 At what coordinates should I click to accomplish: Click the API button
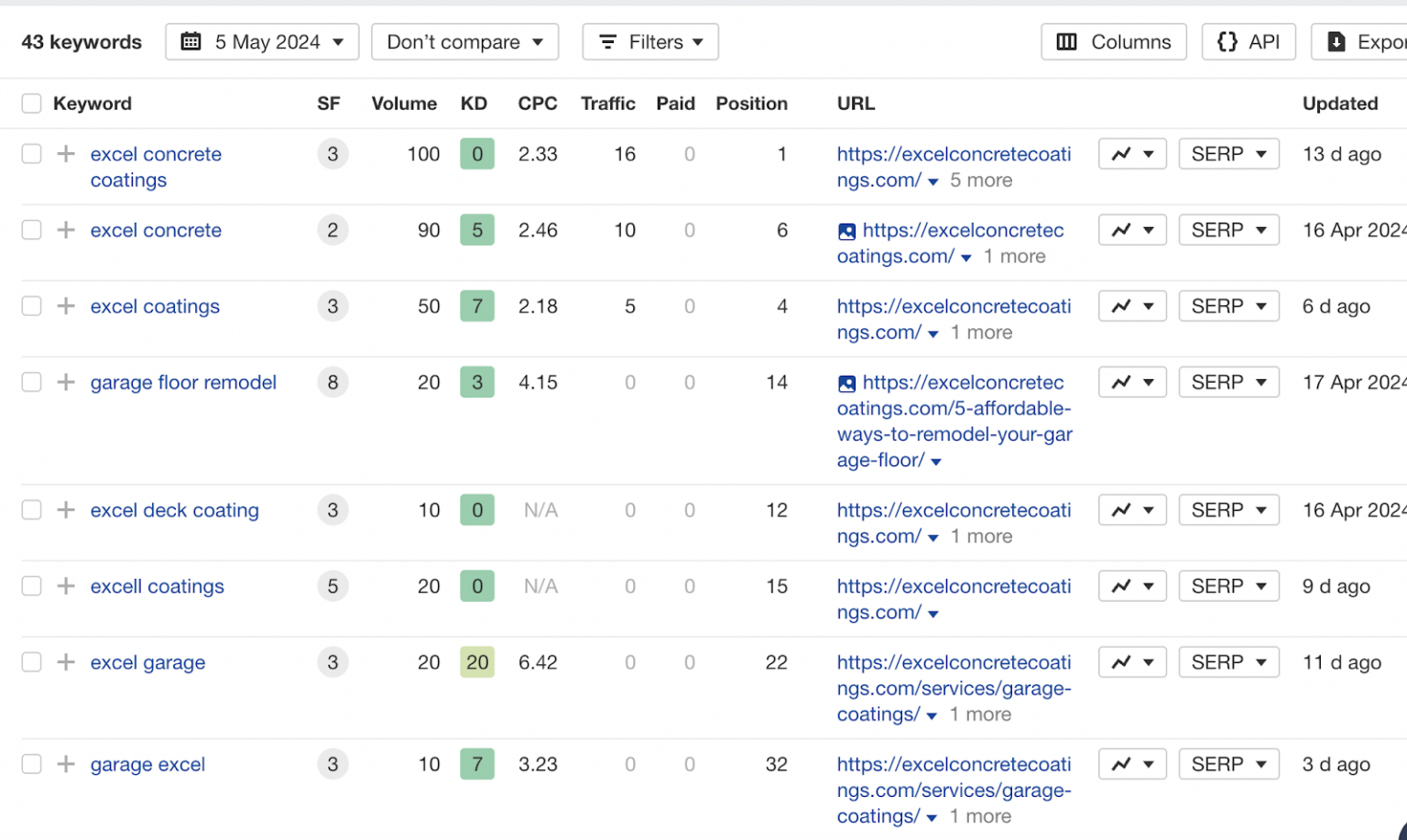[1249, 42]
